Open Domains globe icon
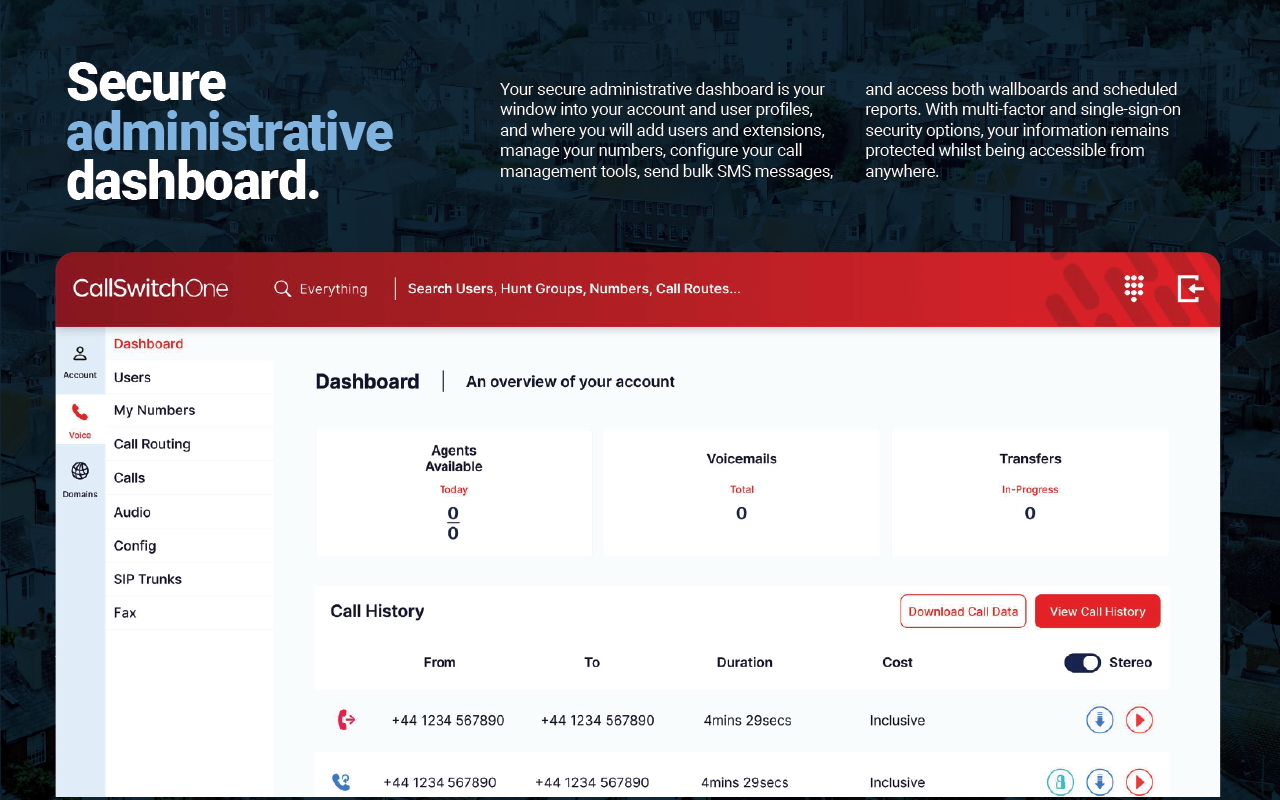The height and width of the screenshot is (800, 1280). tap(80, 478)
